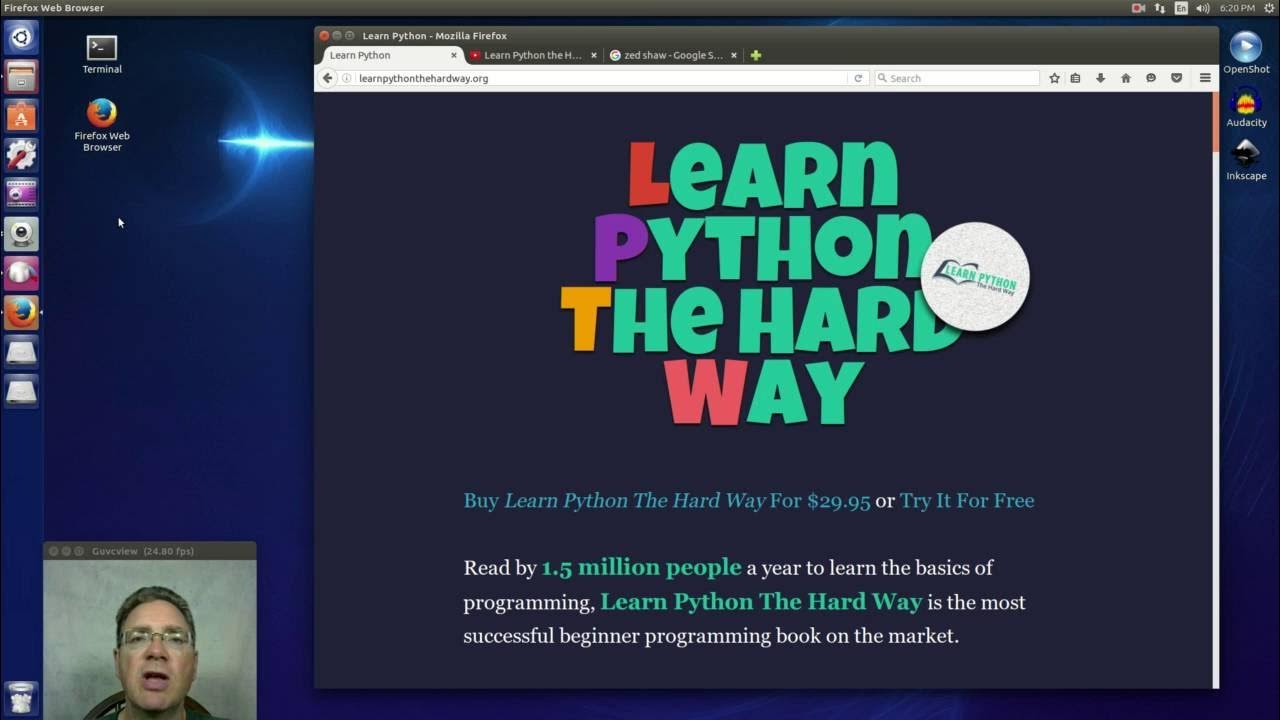Open the Trash in the launcher
This screenshot has height=720, width=1280.
21,697
